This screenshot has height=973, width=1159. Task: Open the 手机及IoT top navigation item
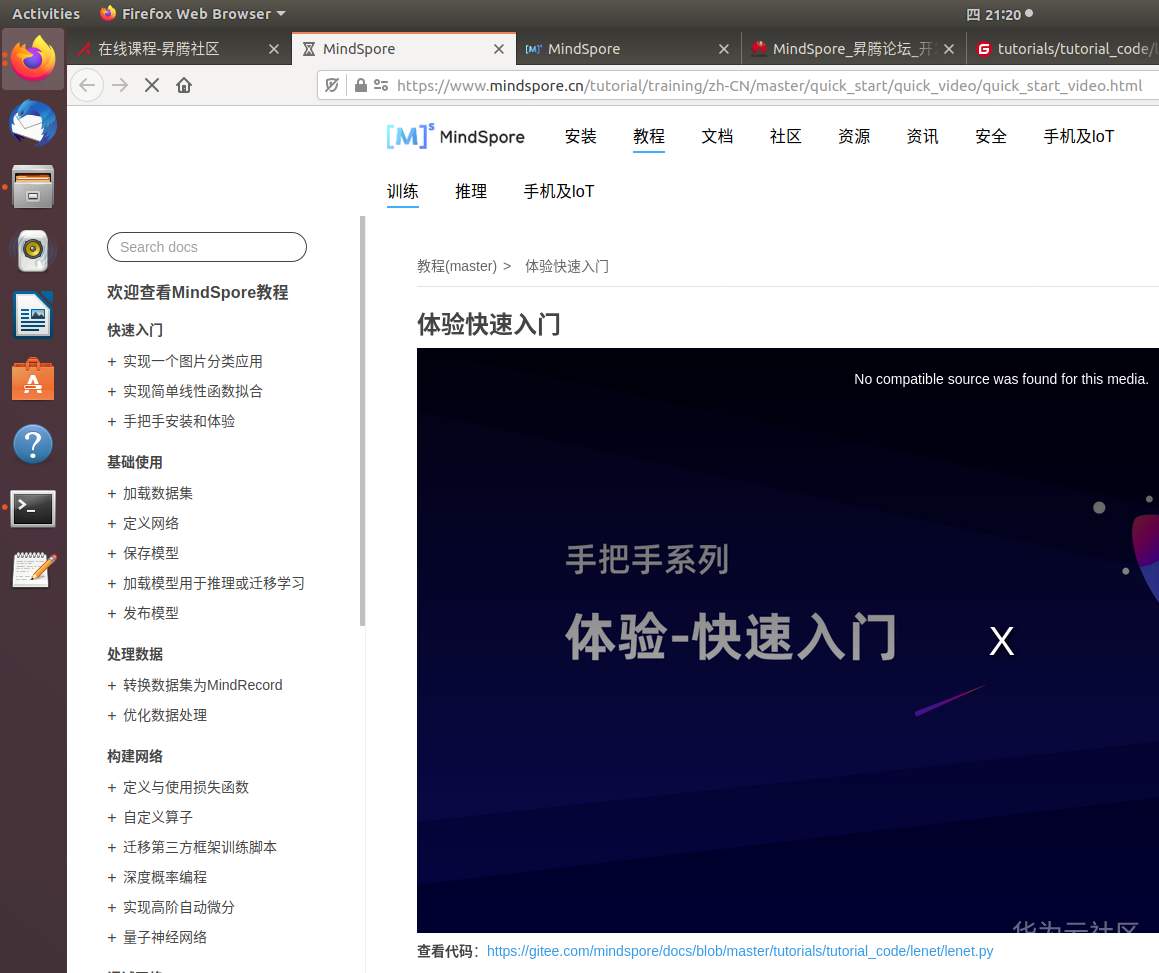1078,136
